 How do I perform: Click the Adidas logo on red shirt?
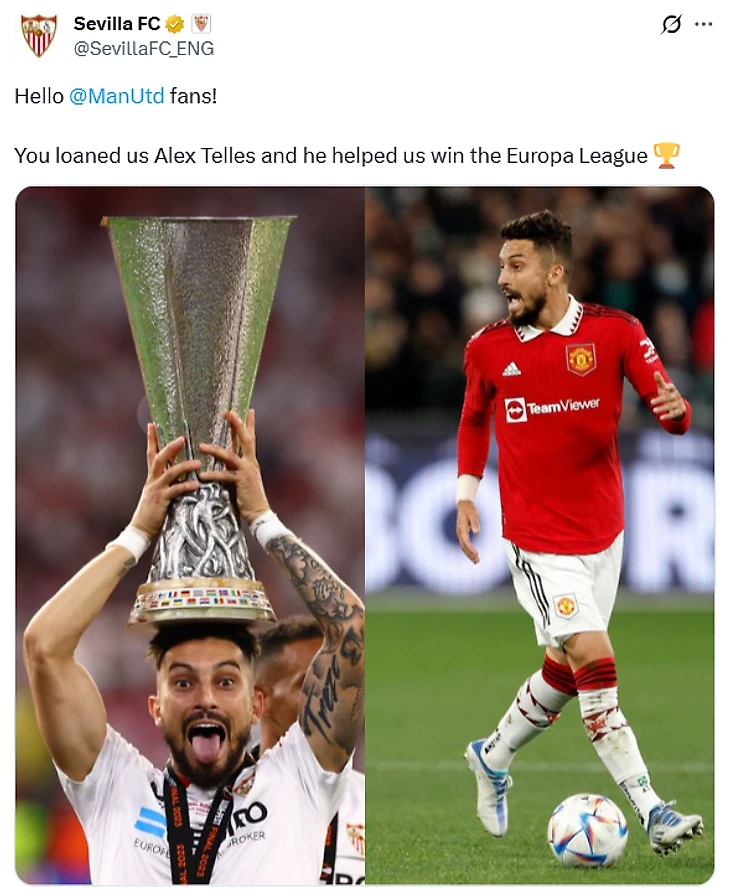(x=511, y=369)
